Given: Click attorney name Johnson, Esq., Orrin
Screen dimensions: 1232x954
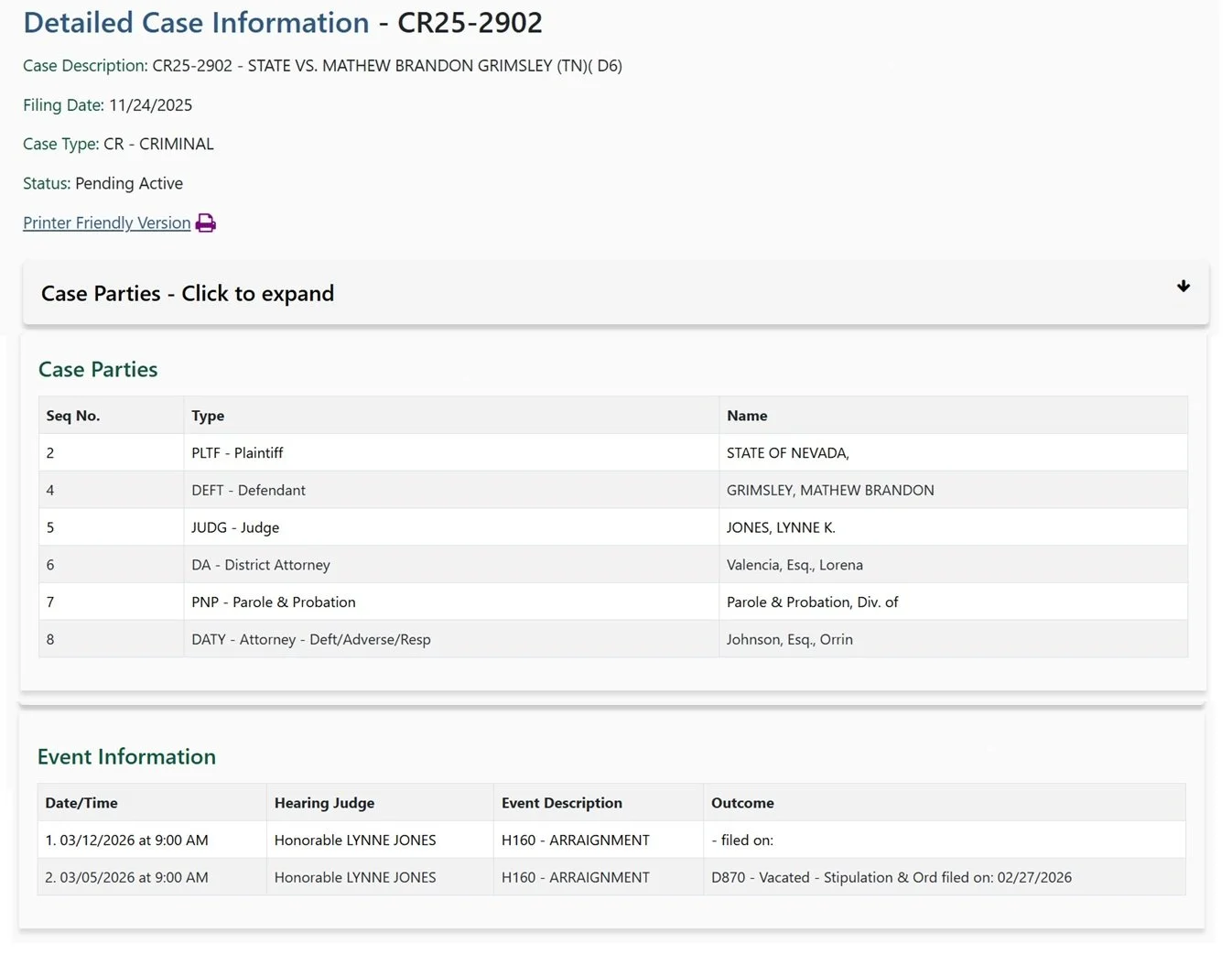Looking at the screenshot, I should coord(789,640).
